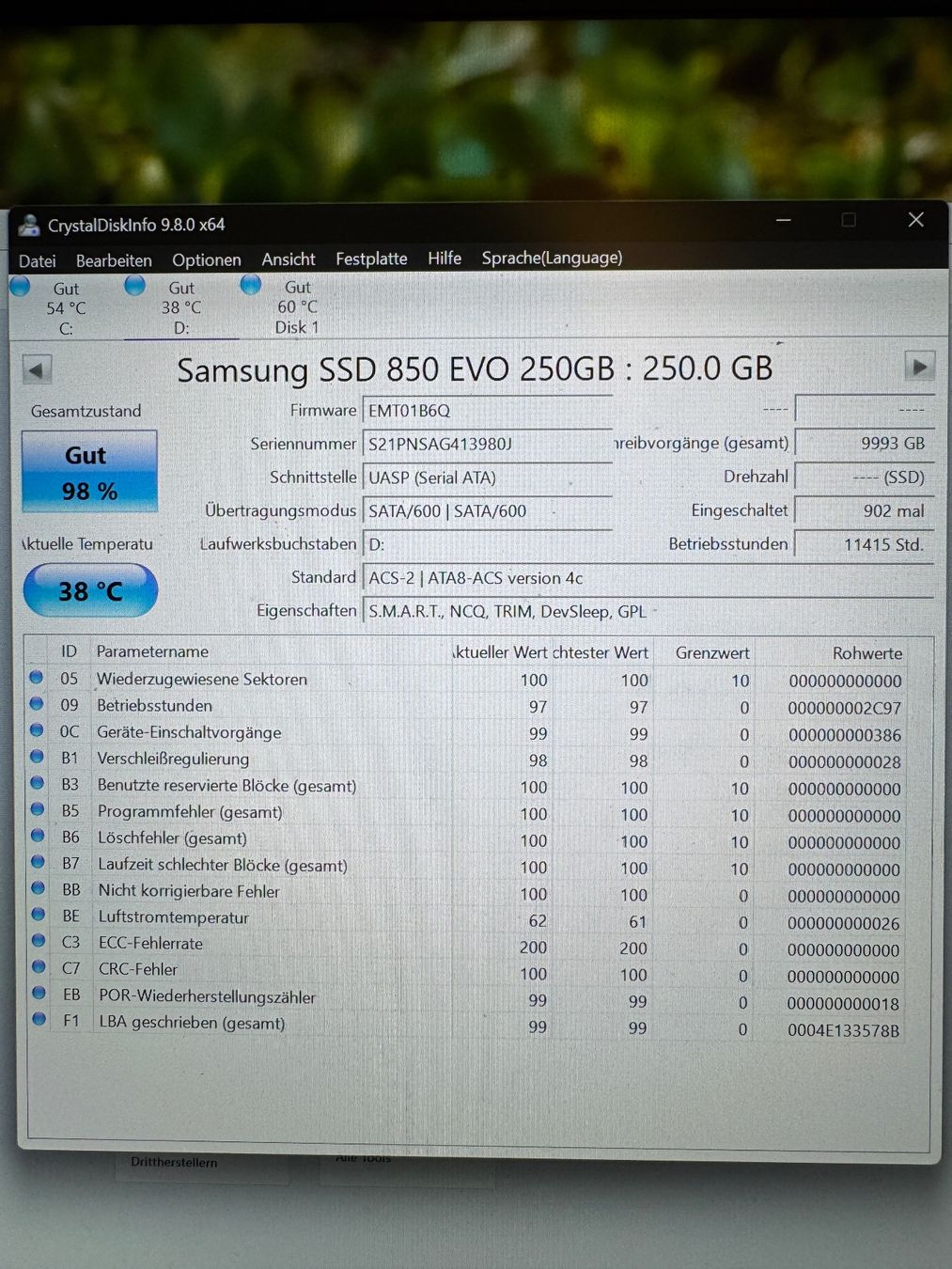Click the status dot for Löschfehler (gesamt)

38,835
